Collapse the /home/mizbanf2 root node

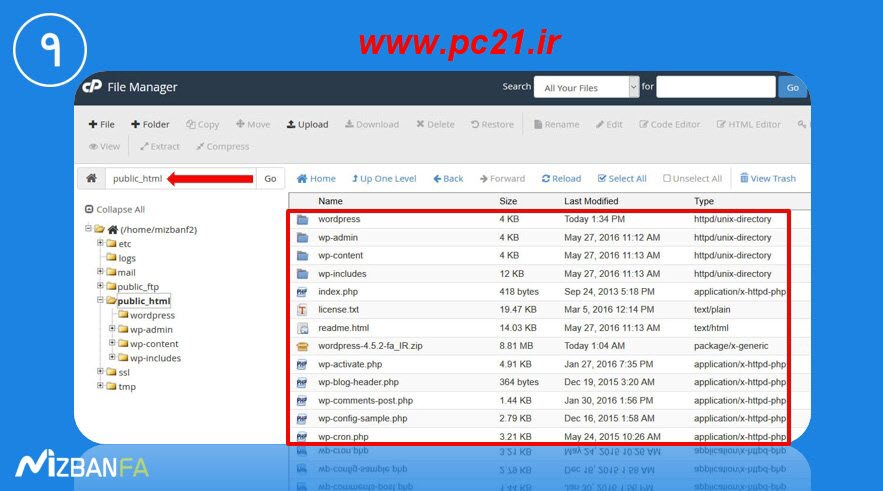(x=88, y=229)
